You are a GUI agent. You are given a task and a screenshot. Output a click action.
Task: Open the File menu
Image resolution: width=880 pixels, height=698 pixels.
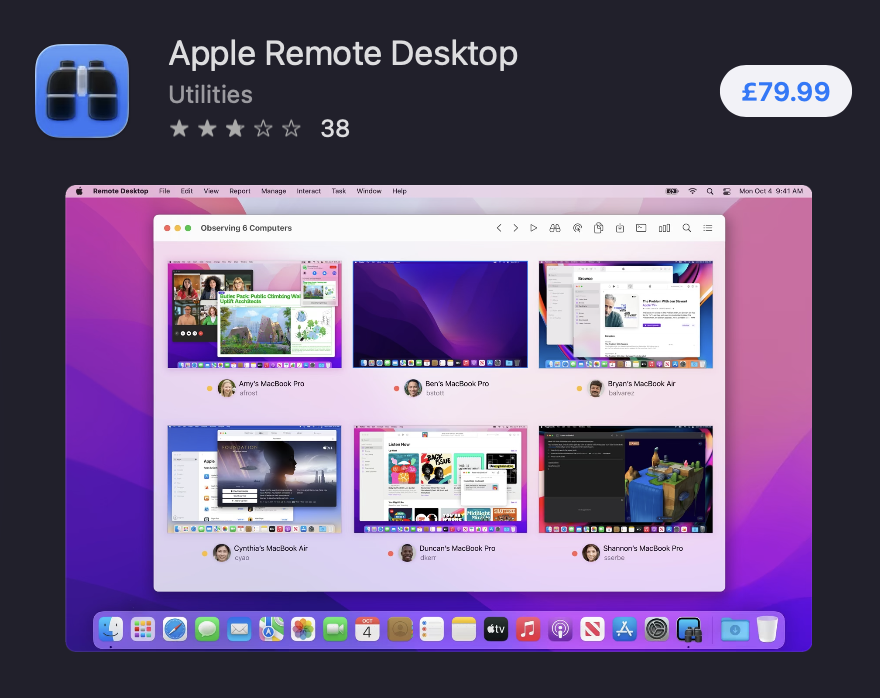point(164,191)
